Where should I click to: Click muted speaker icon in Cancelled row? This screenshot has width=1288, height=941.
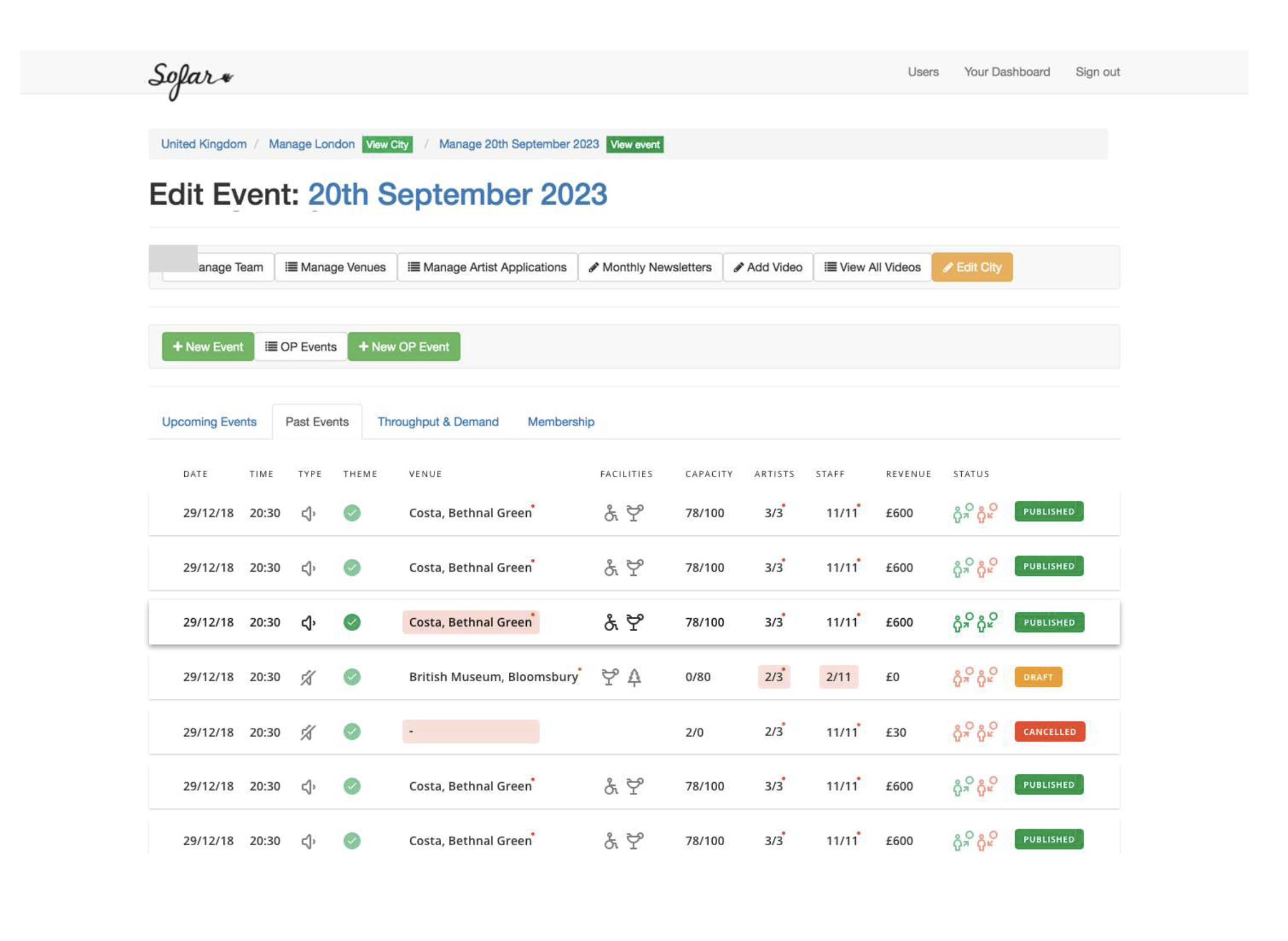tap(308, 732)
